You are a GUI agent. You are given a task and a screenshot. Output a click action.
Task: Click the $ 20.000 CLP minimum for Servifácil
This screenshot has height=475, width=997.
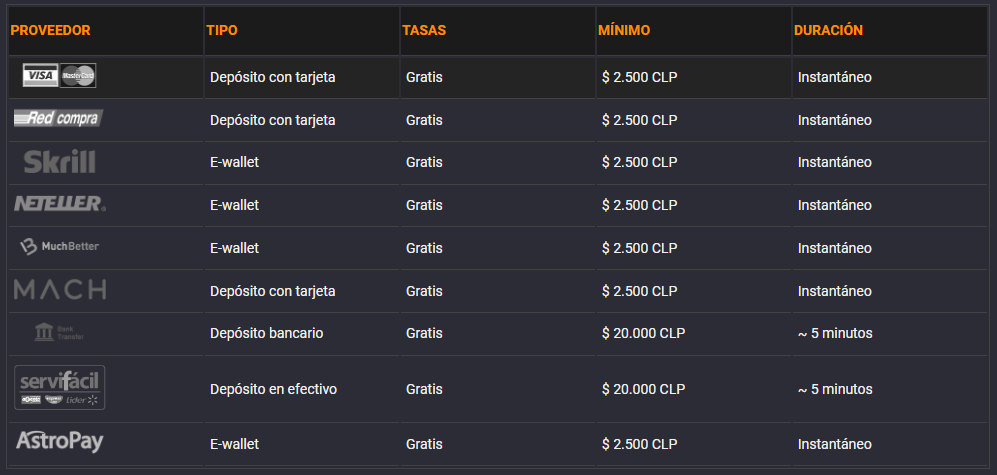click(643, 389)
